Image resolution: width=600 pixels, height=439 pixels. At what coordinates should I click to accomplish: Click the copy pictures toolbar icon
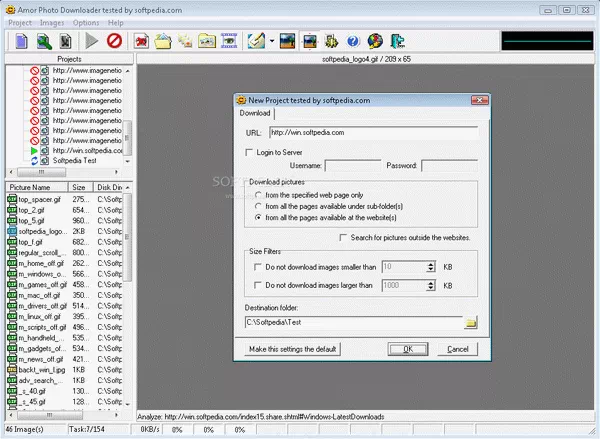185,41
